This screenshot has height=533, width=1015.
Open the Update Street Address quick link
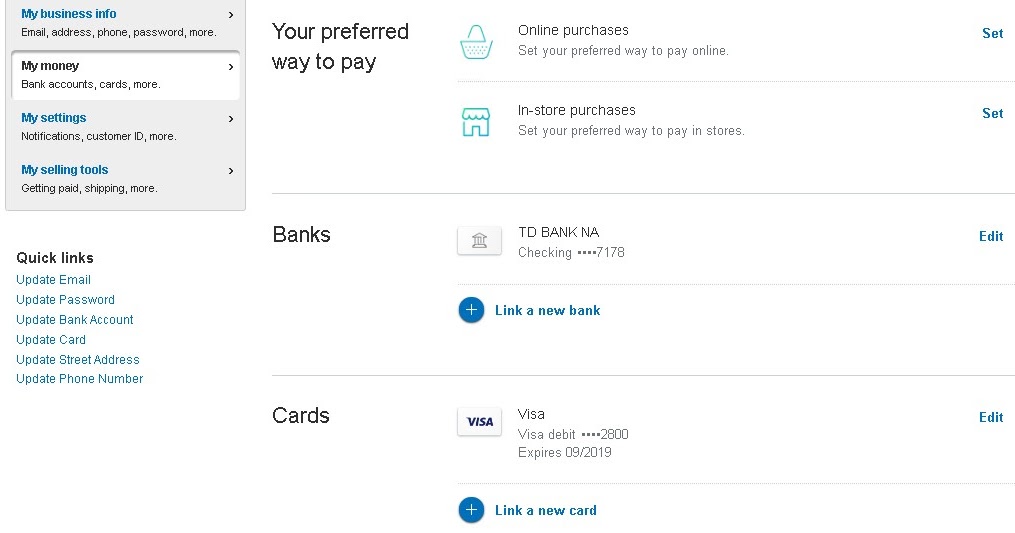coord(78,359)
